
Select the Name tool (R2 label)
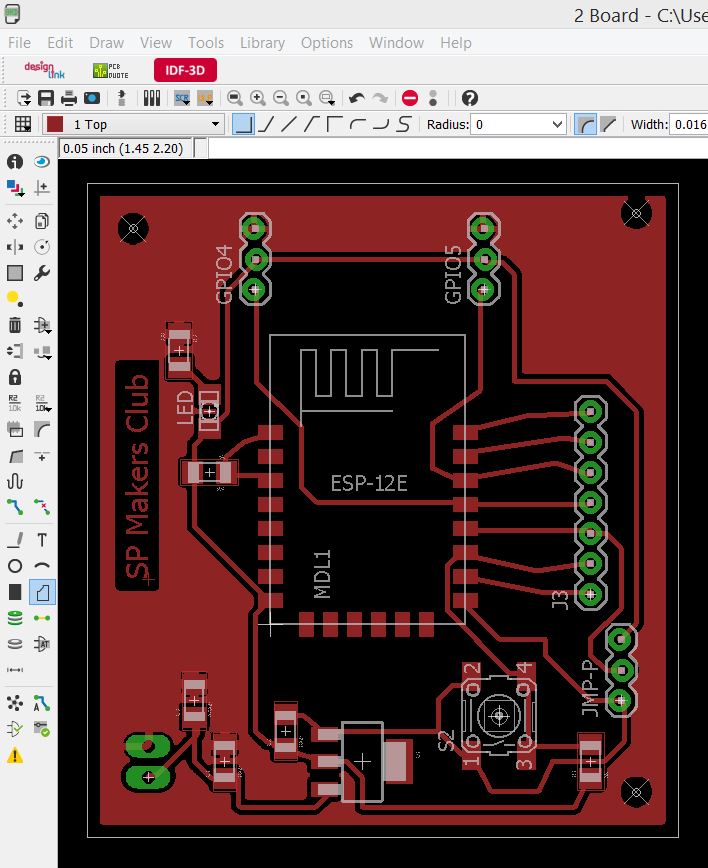[15, 403]
